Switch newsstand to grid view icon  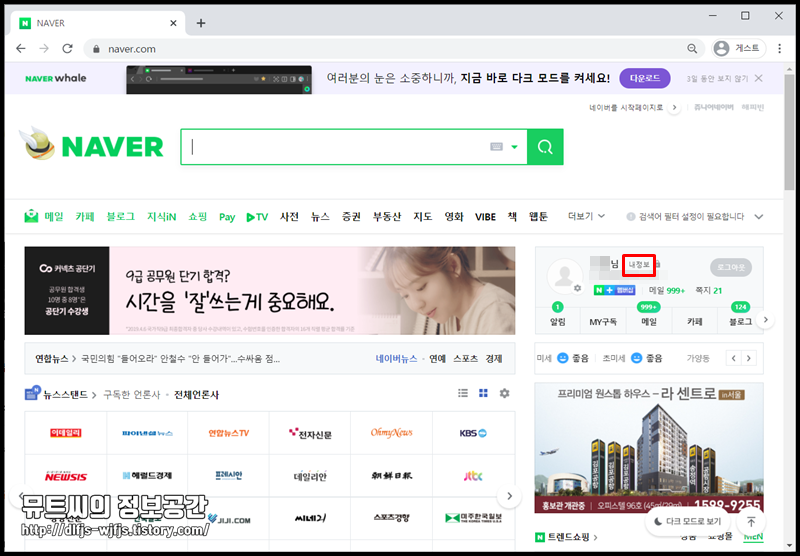coord(483,393)
